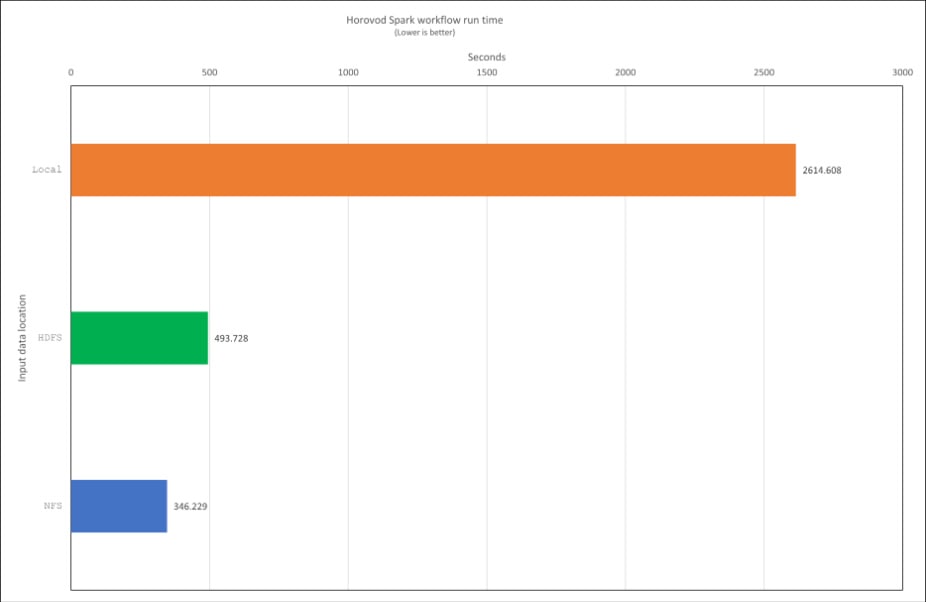The height and width of the screenshot is (602, 926).
Task: Click the 'HDFS' category label
Action: pos(49,338)
